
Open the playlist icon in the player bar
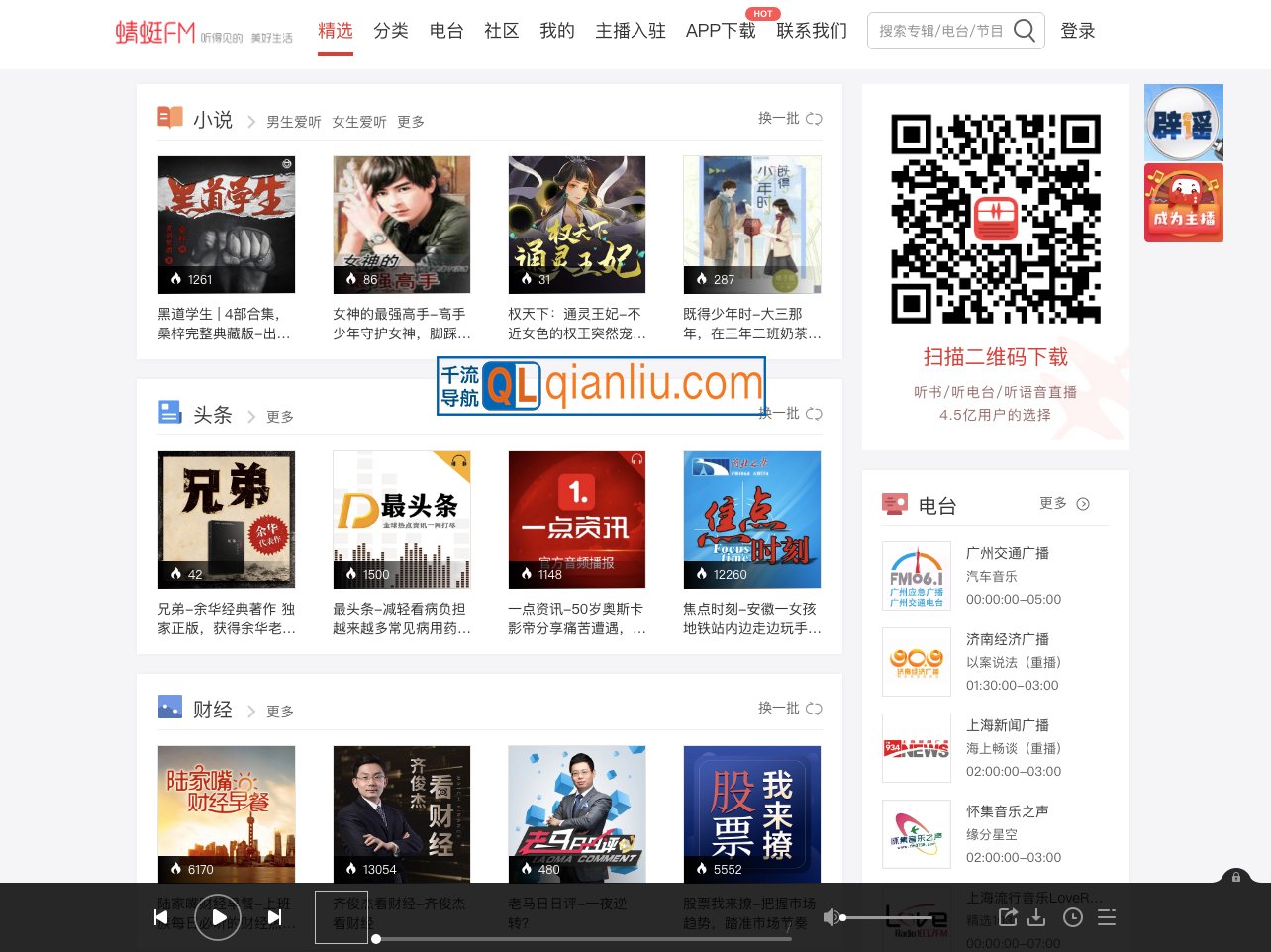pos(1107,917)
